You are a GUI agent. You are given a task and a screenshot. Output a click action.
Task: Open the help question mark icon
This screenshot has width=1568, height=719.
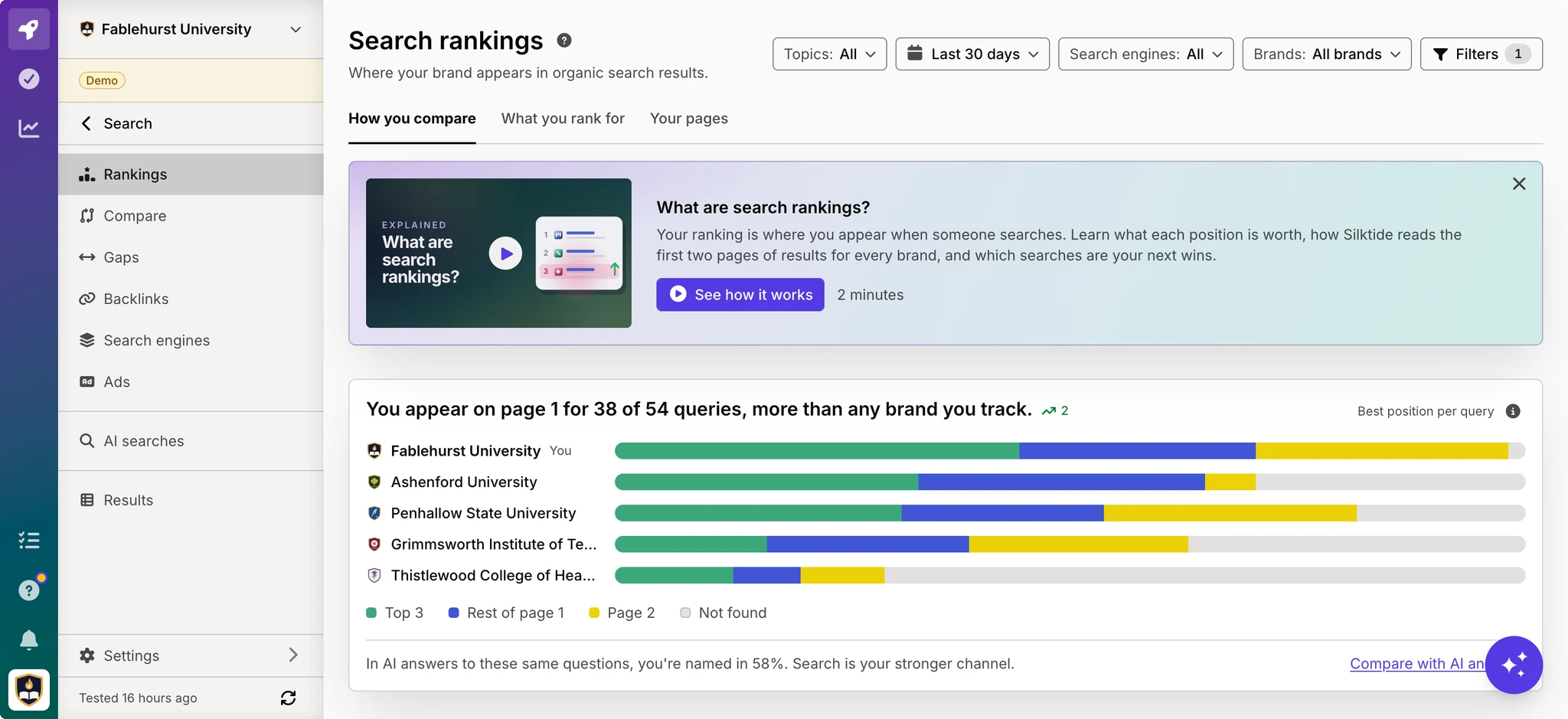(28, 590)
